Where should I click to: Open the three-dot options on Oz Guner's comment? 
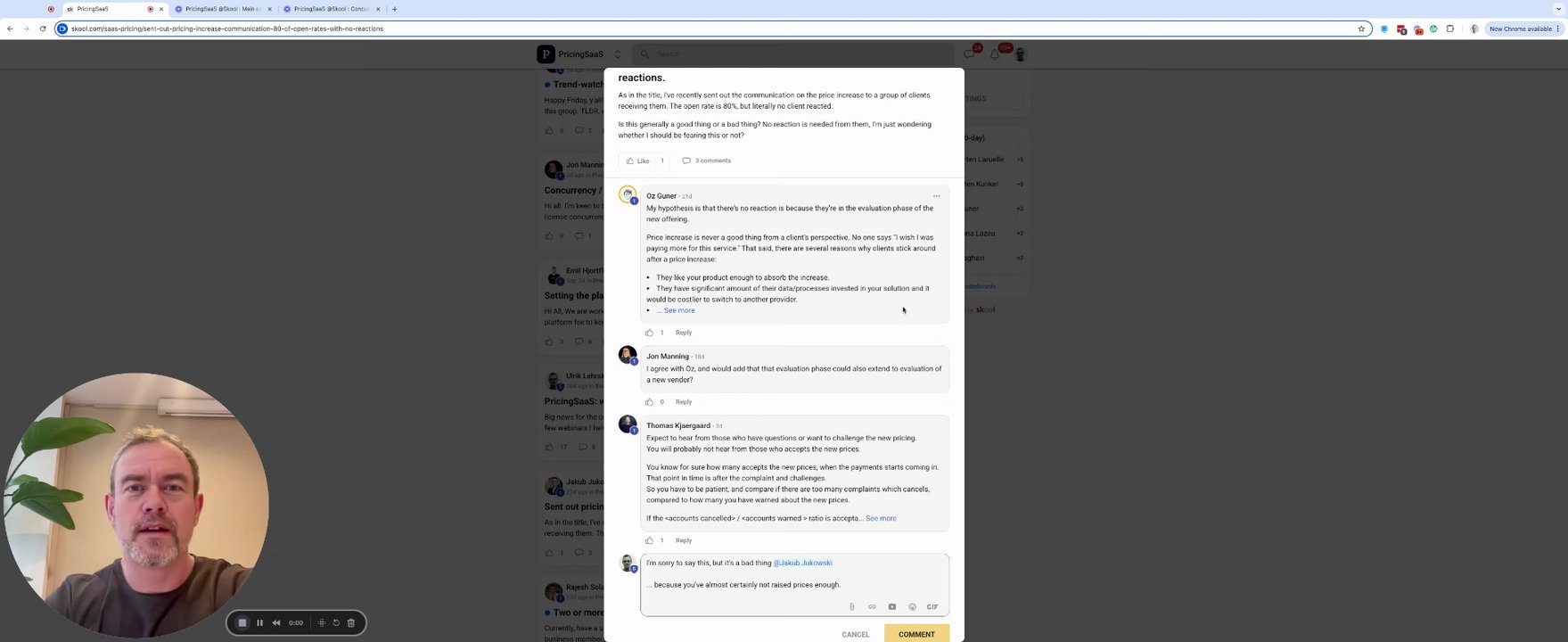pos(936,196)
